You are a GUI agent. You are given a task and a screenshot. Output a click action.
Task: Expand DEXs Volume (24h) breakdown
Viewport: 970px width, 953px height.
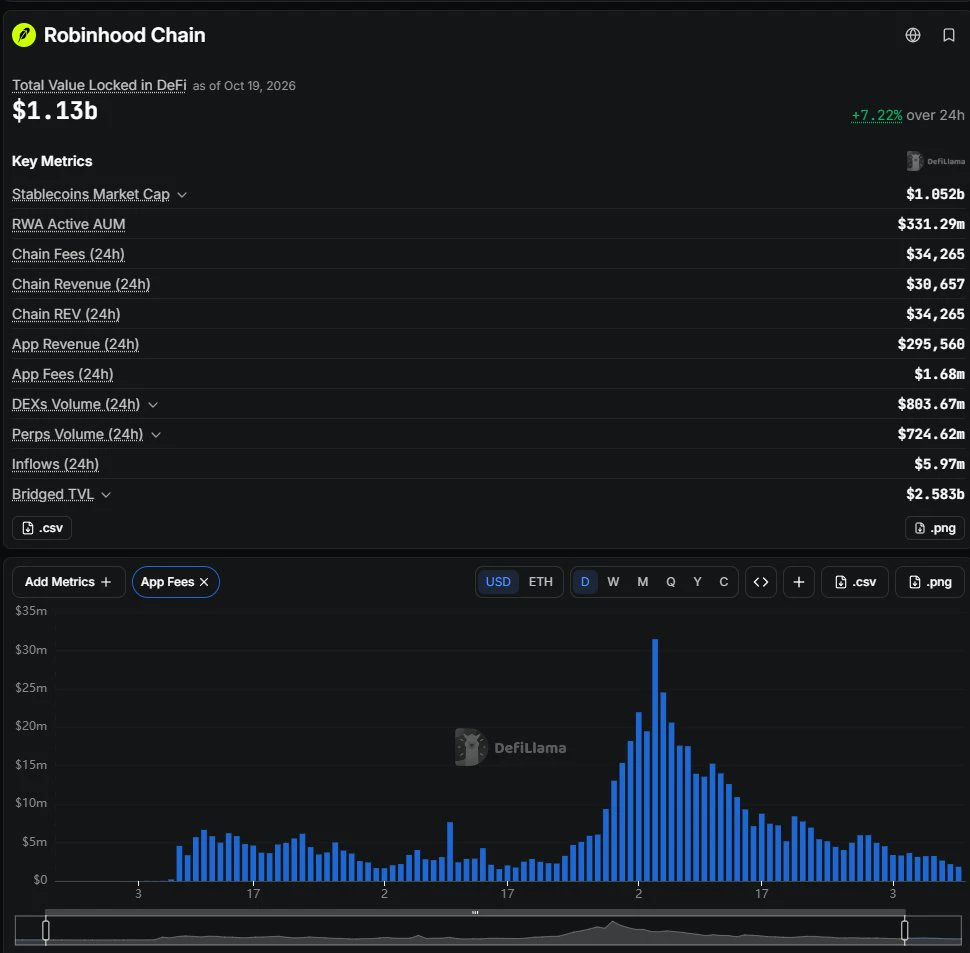pyautogui.click(x=153, y=404)
